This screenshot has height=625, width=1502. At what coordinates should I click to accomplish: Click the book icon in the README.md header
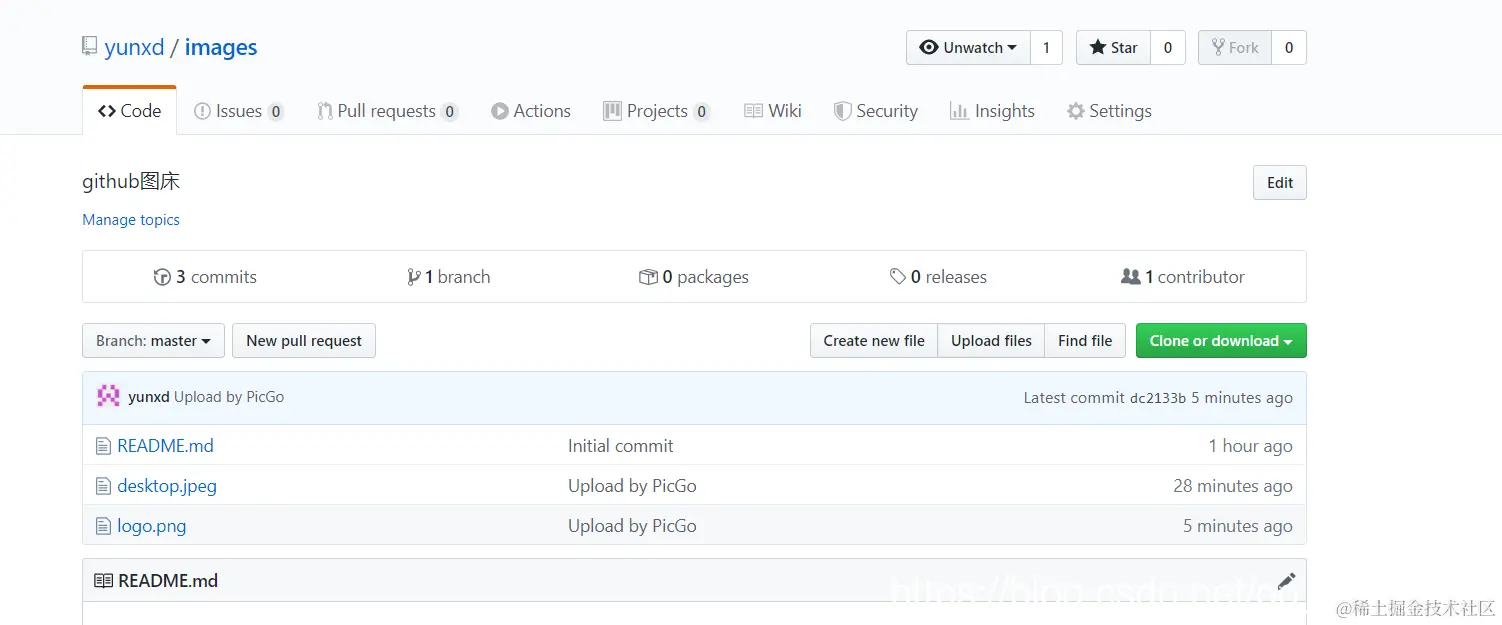tap(103, 581)
